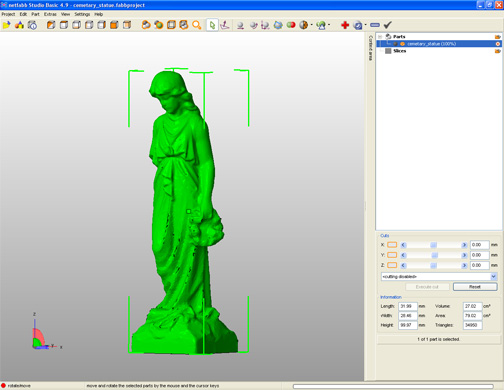Open the Edit menu
The height and width of the screenshot is (390, 504).
23,14
